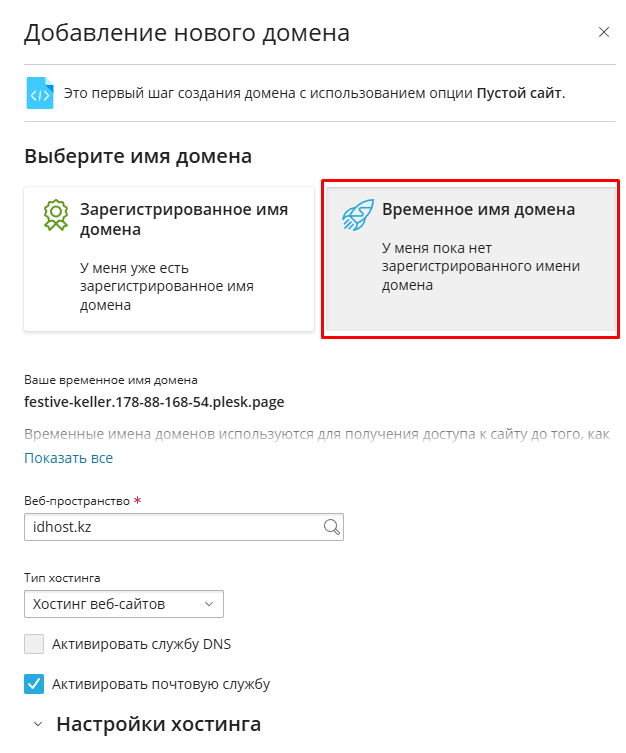Open the "Хостинг веб-сайтов" hosting type dropdown
Image resolution: width=626 pixels, height=753 pixels.
click(x=122, y=604)
